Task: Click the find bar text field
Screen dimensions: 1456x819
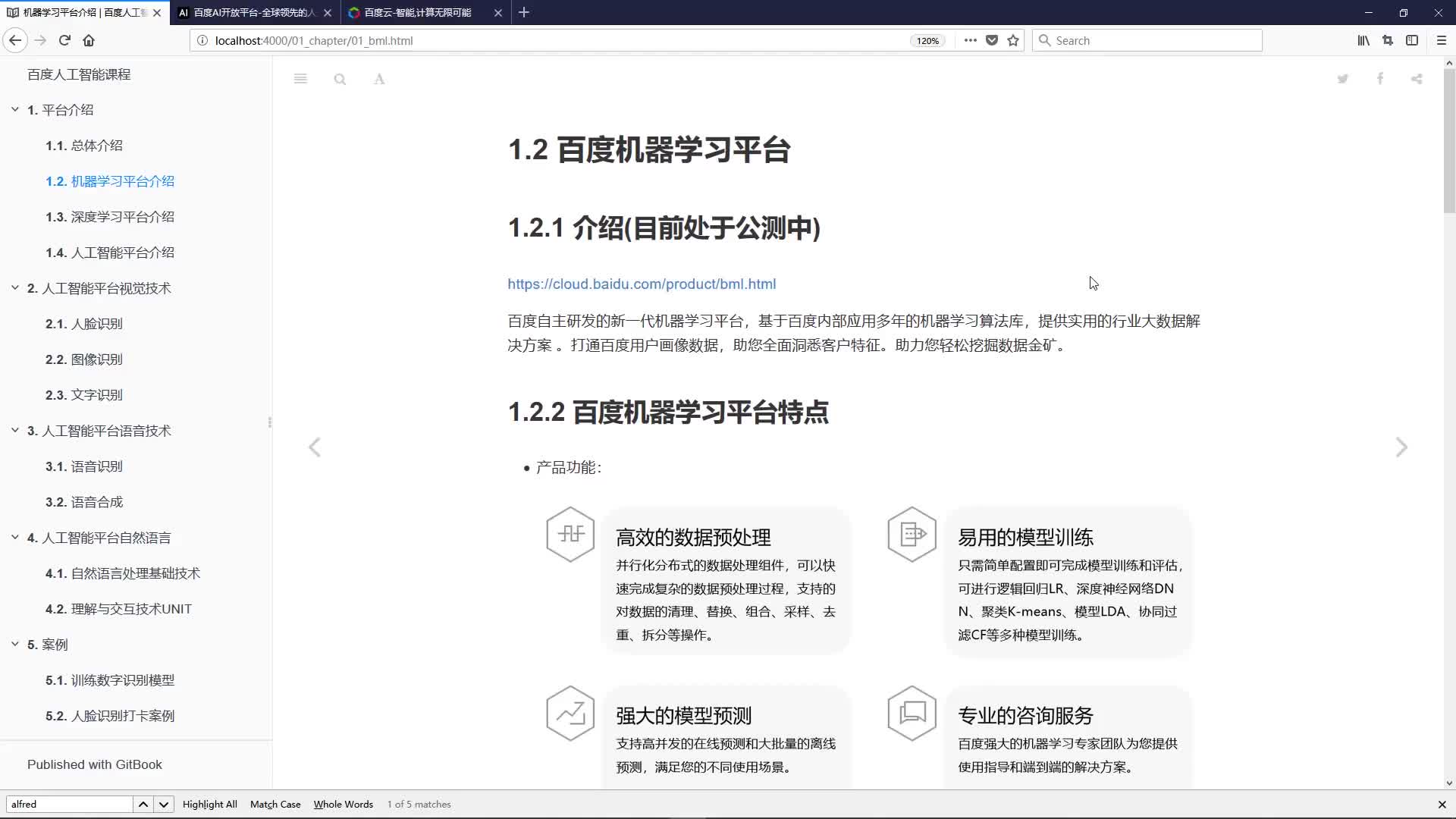Action: point(69,804)
